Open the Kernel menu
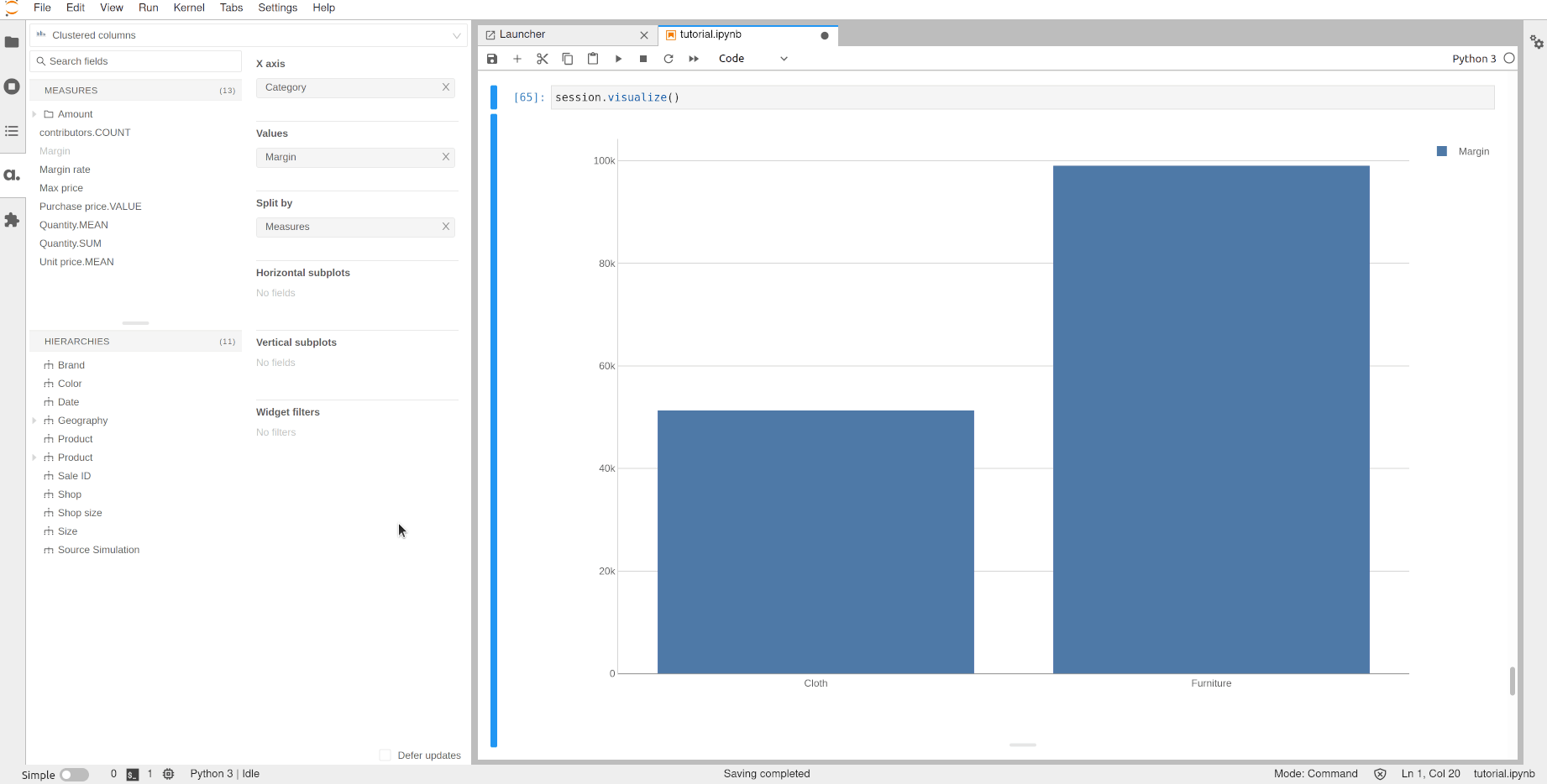The width and height of the screenshot is (1547, 784). click(188, 8)
